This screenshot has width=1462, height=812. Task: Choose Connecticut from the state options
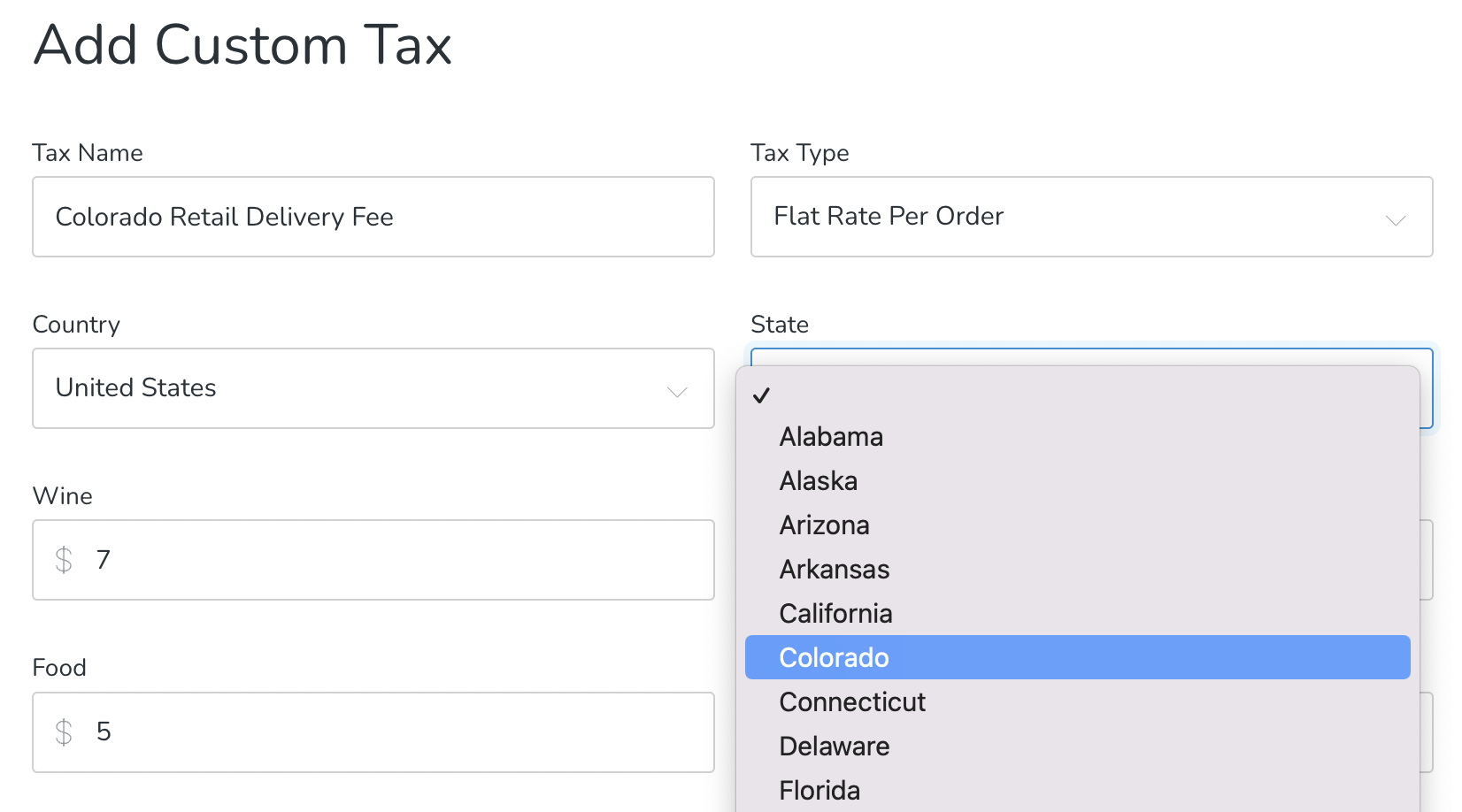click(x=851, y=701)
